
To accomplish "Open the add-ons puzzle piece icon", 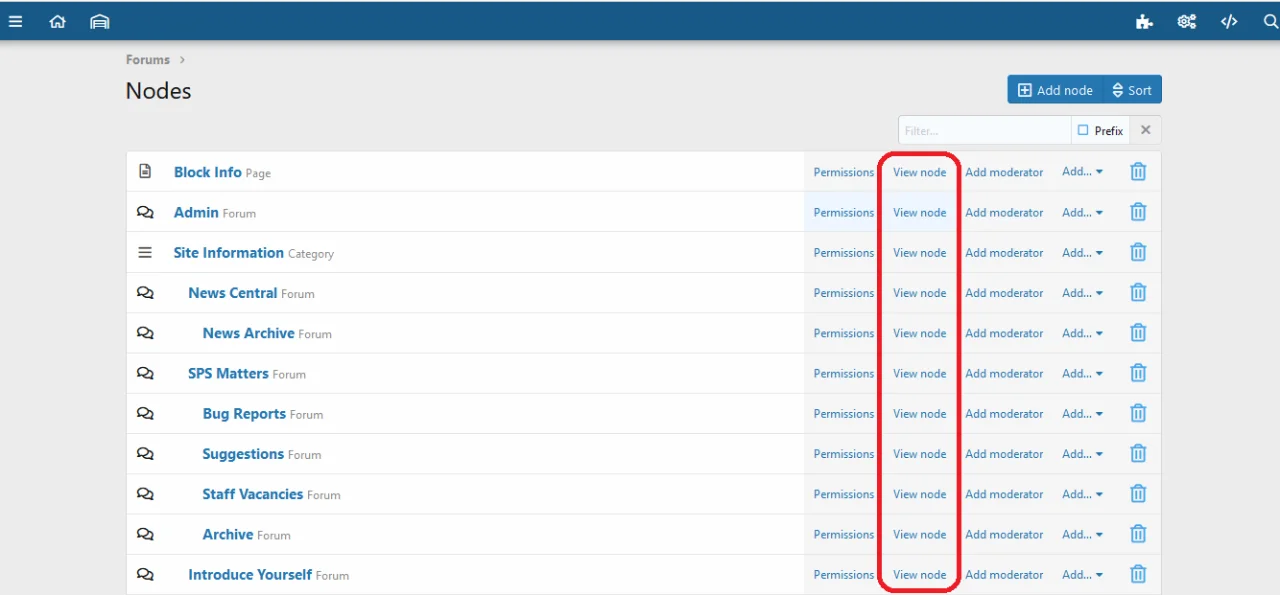I will pyautogui.click(x=1144, y=21).
